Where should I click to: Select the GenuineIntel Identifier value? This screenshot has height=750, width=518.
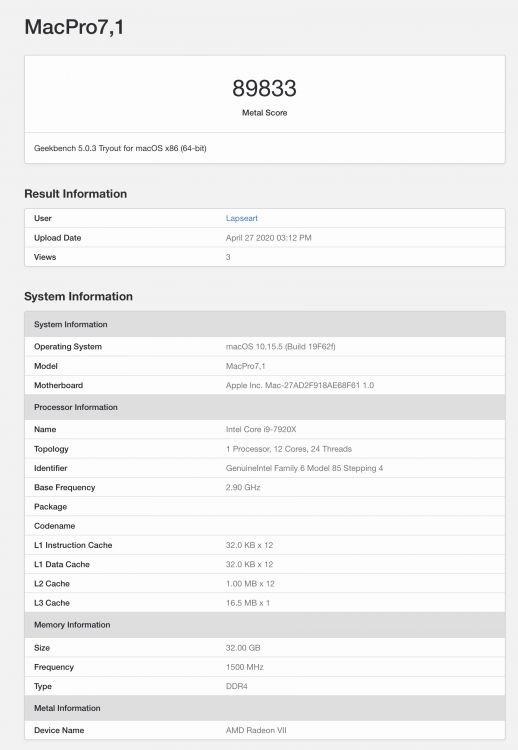pyautogui.click(x=304, y=468)
